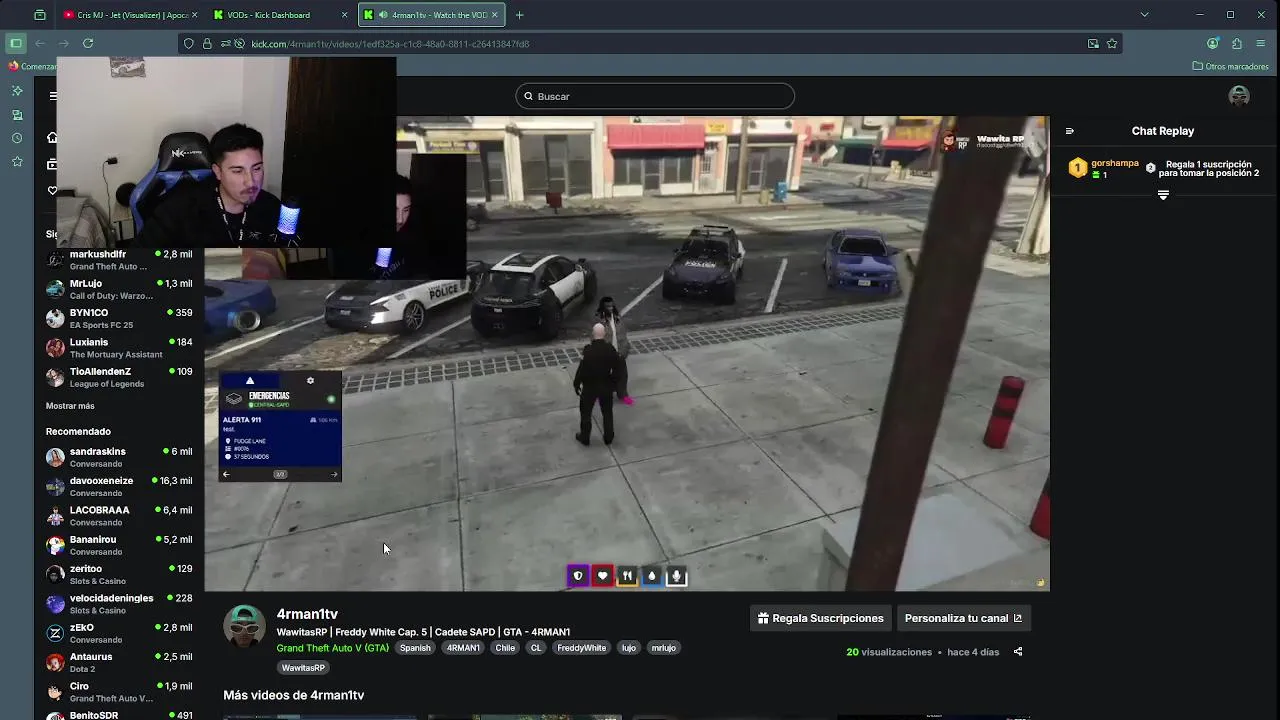This screenshot has width=1280, height=720.
Task: Click Personaliza tu canal button
Action: tap(963, 618)
